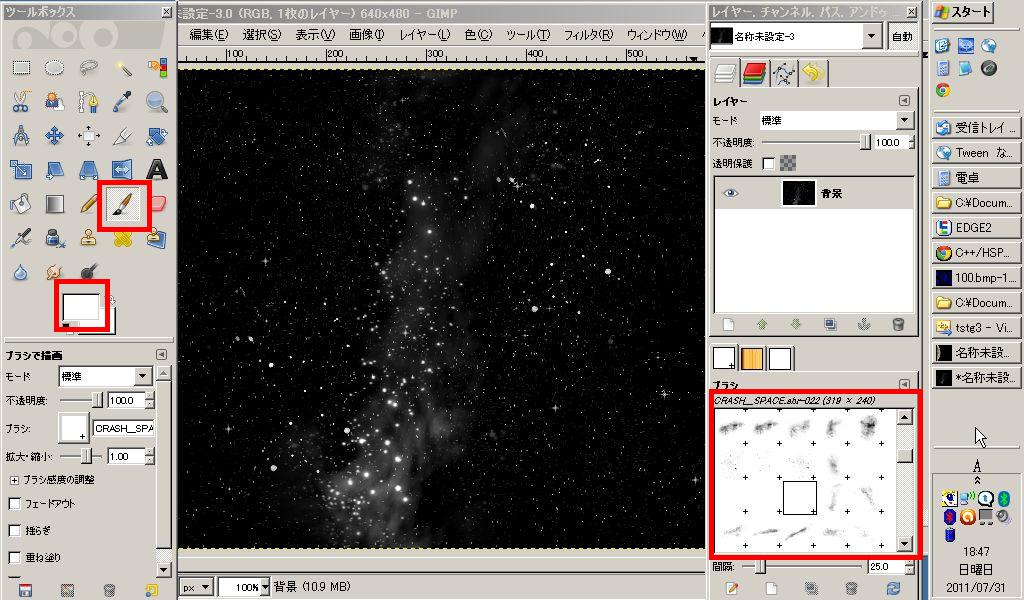The height and width of the screenshot is (600, 1024).
Task: Select the Select by Color tool
Action: (157, 67)
